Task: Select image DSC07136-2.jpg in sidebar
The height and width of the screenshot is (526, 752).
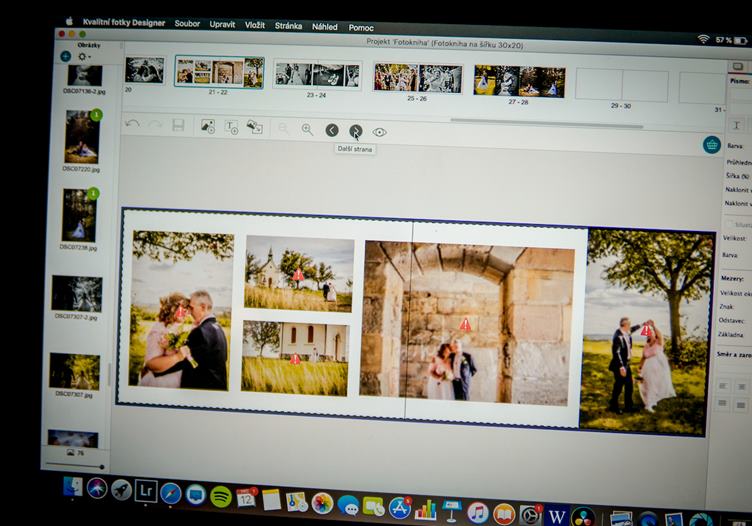Action: click(x=85, y=76)
